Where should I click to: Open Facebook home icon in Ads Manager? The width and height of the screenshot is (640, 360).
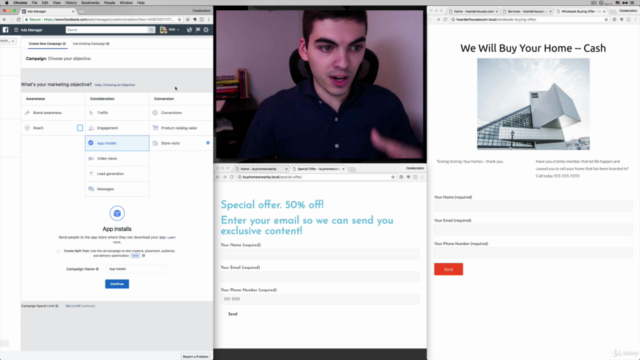coord(5,30)
